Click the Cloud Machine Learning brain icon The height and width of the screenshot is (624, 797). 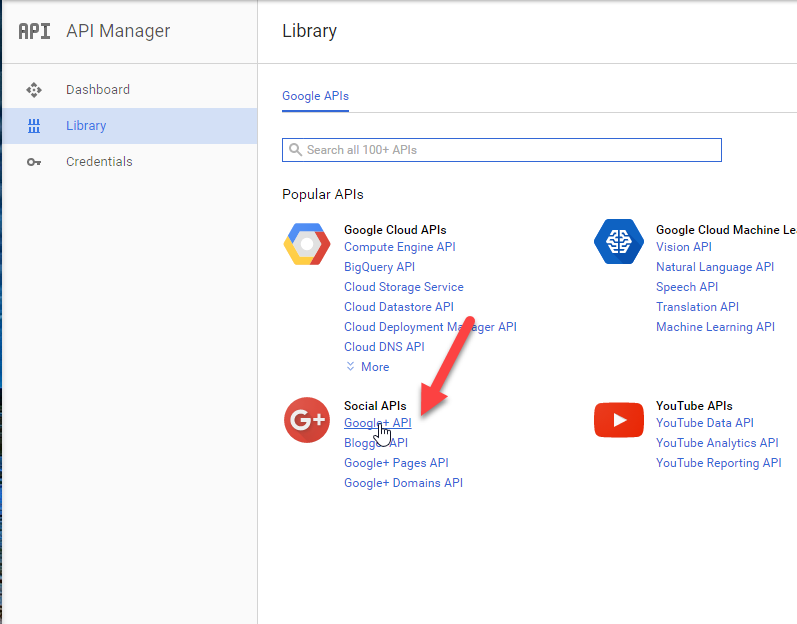(619, 241)
